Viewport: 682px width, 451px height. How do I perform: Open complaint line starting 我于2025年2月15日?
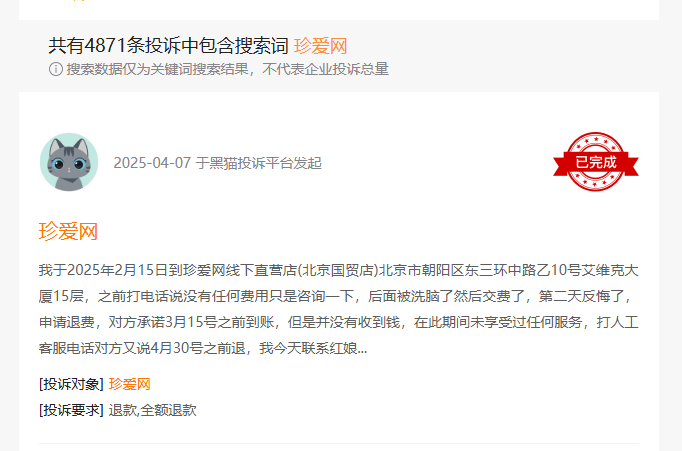click(338, 271)
